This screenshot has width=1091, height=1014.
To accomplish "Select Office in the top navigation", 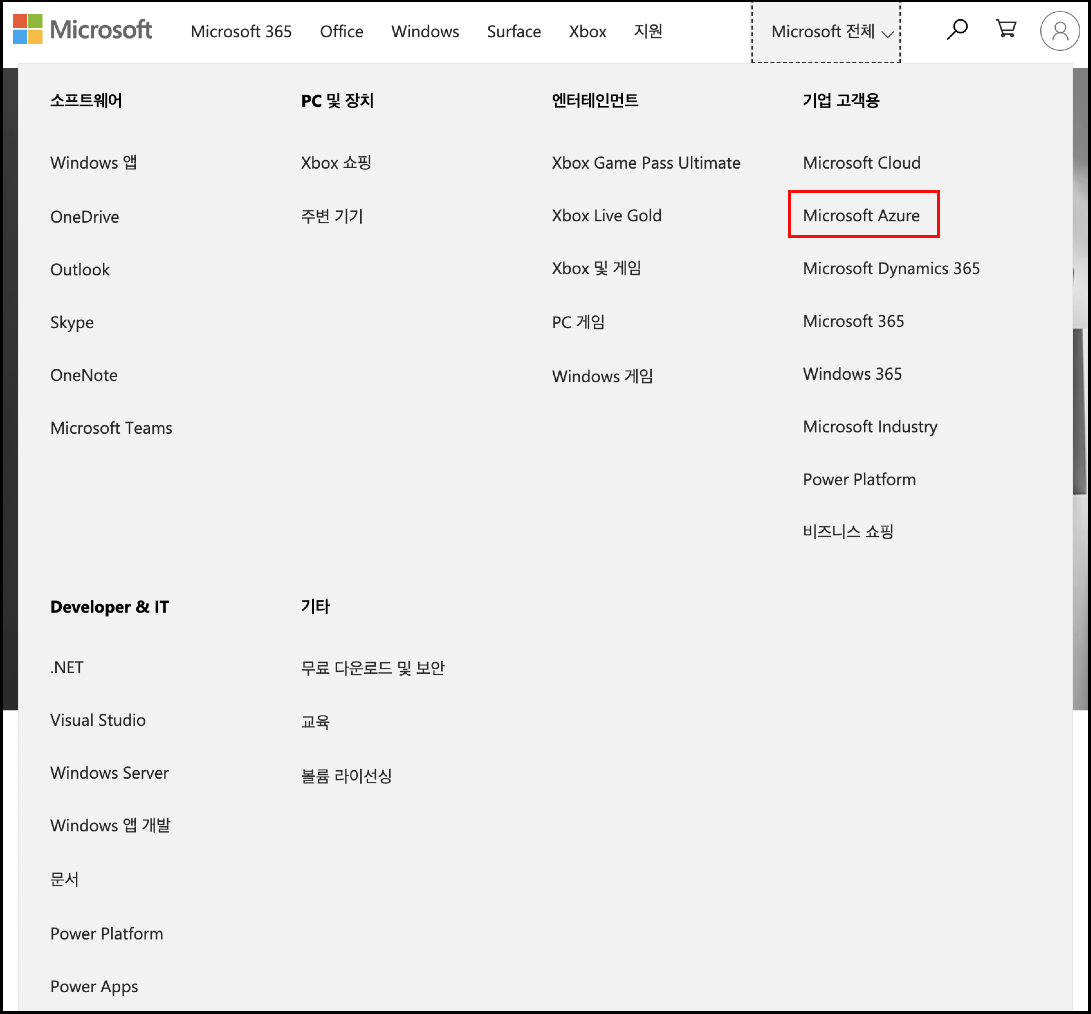I will pyautogui.click(x=341, y=31).
